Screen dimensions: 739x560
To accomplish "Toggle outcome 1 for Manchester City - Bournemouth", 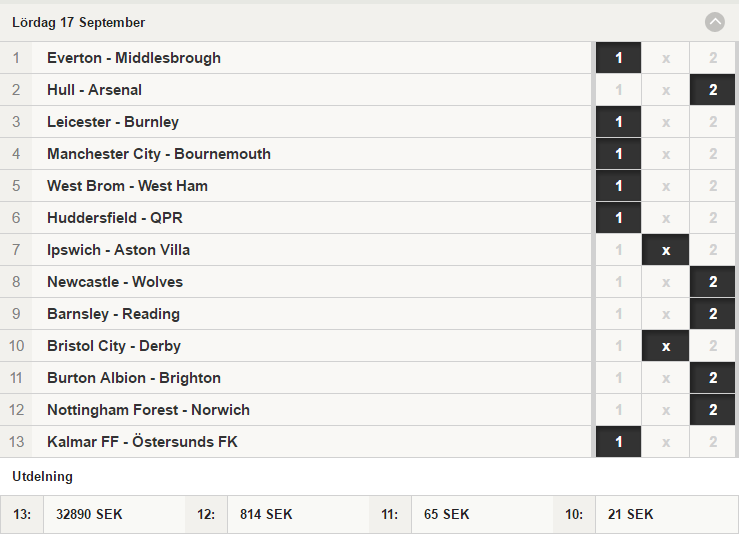I will click(618, 154).
